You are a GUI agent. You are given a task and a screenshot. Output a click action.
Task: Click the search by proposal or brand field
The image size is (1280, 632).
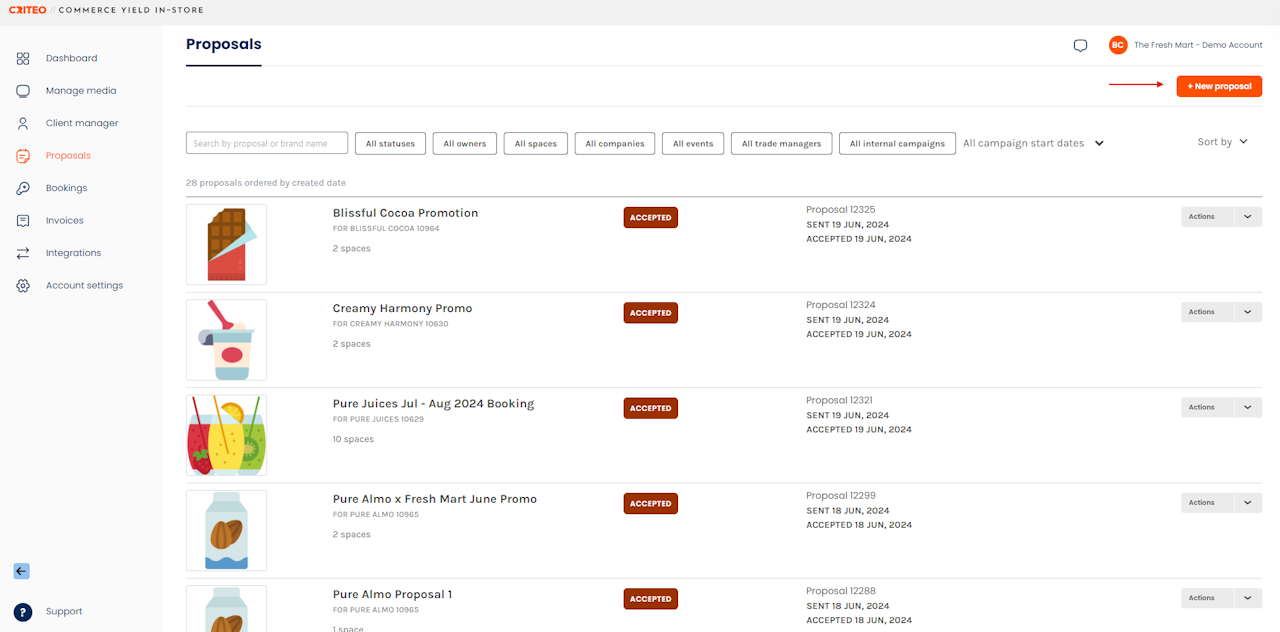267,144
